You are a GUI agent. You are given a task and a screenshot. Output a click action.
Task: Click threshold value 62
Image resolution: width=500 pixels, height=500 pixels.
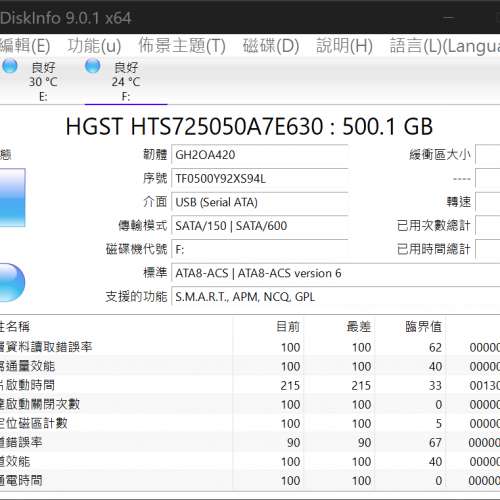tap(435, 348)
